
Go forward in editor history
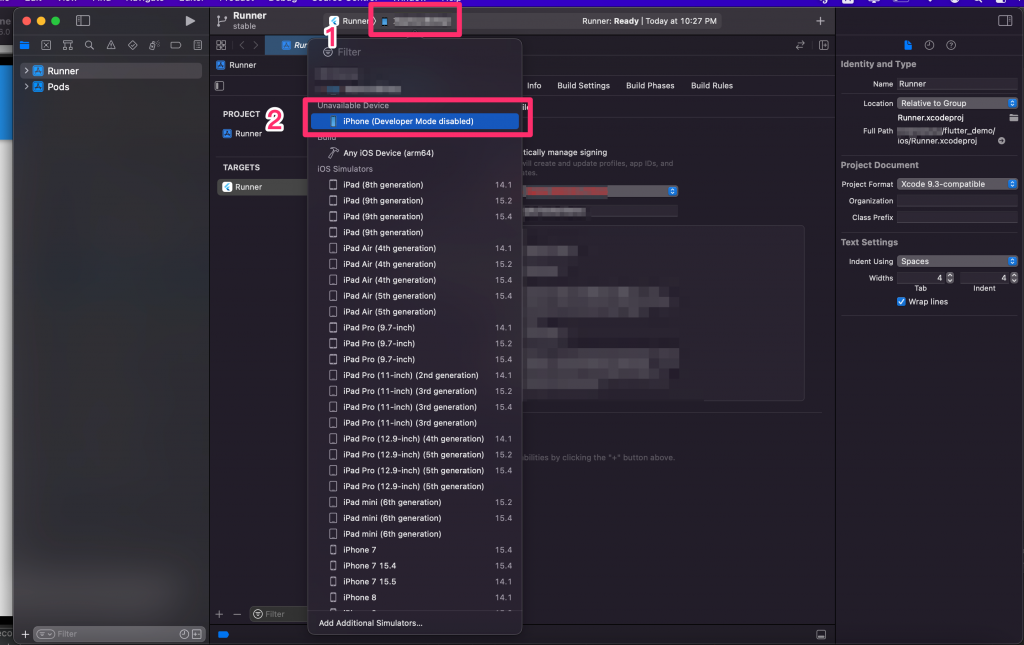pos(256,45)
